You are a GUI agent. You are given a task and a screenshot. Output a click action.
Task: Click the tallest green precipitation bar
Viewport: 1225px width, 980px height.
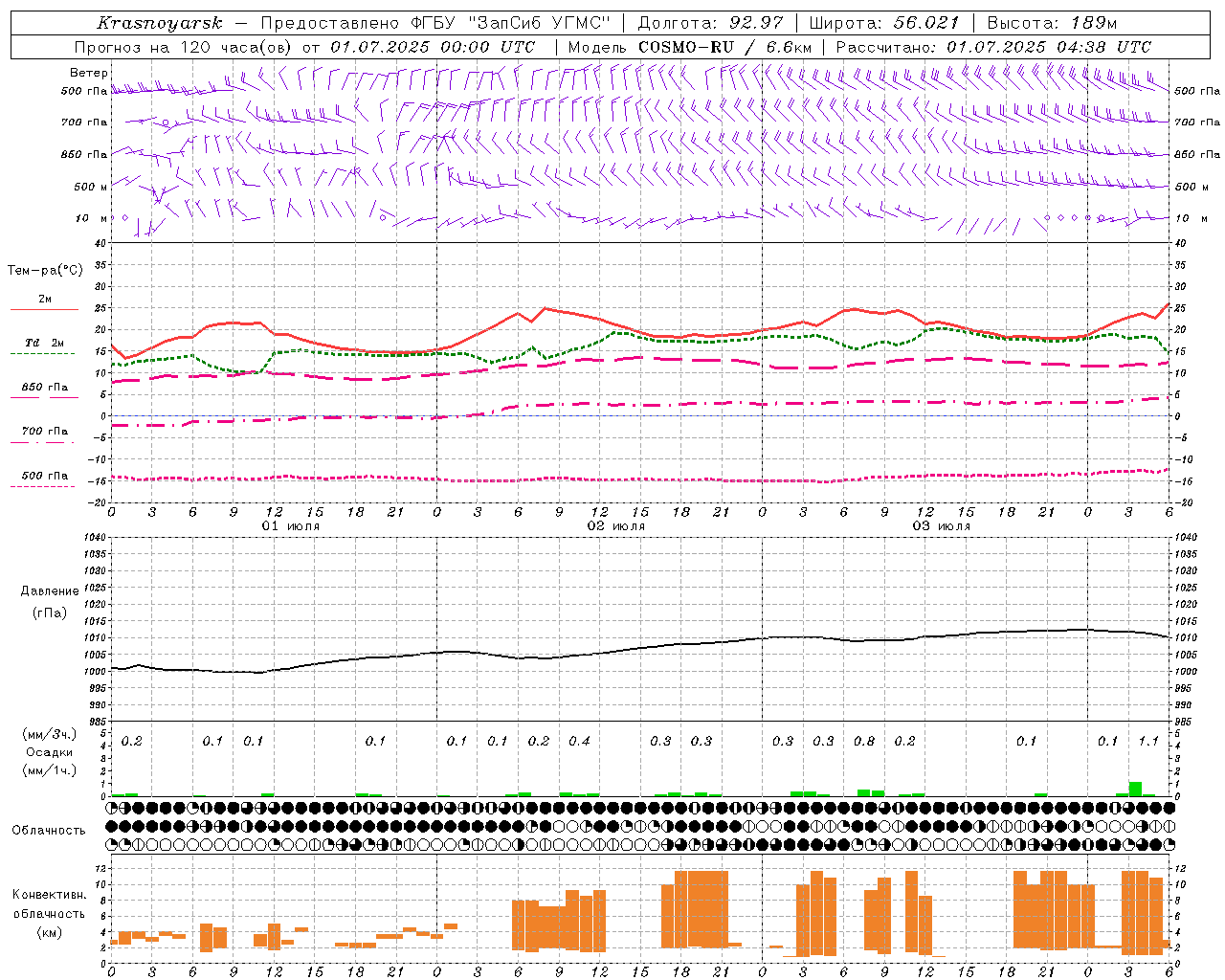coord(1135,789)
